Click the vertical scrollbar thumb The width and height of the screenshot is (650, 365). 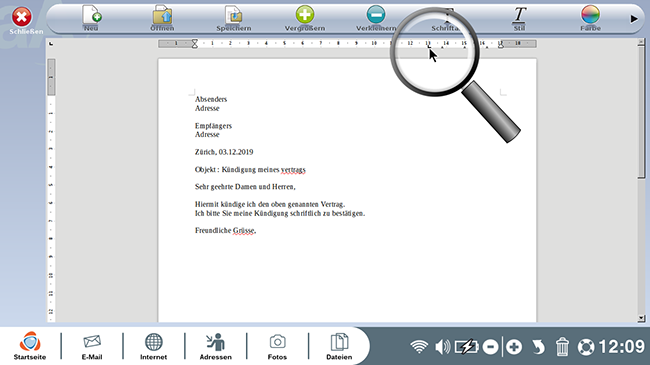coord(641,112)
